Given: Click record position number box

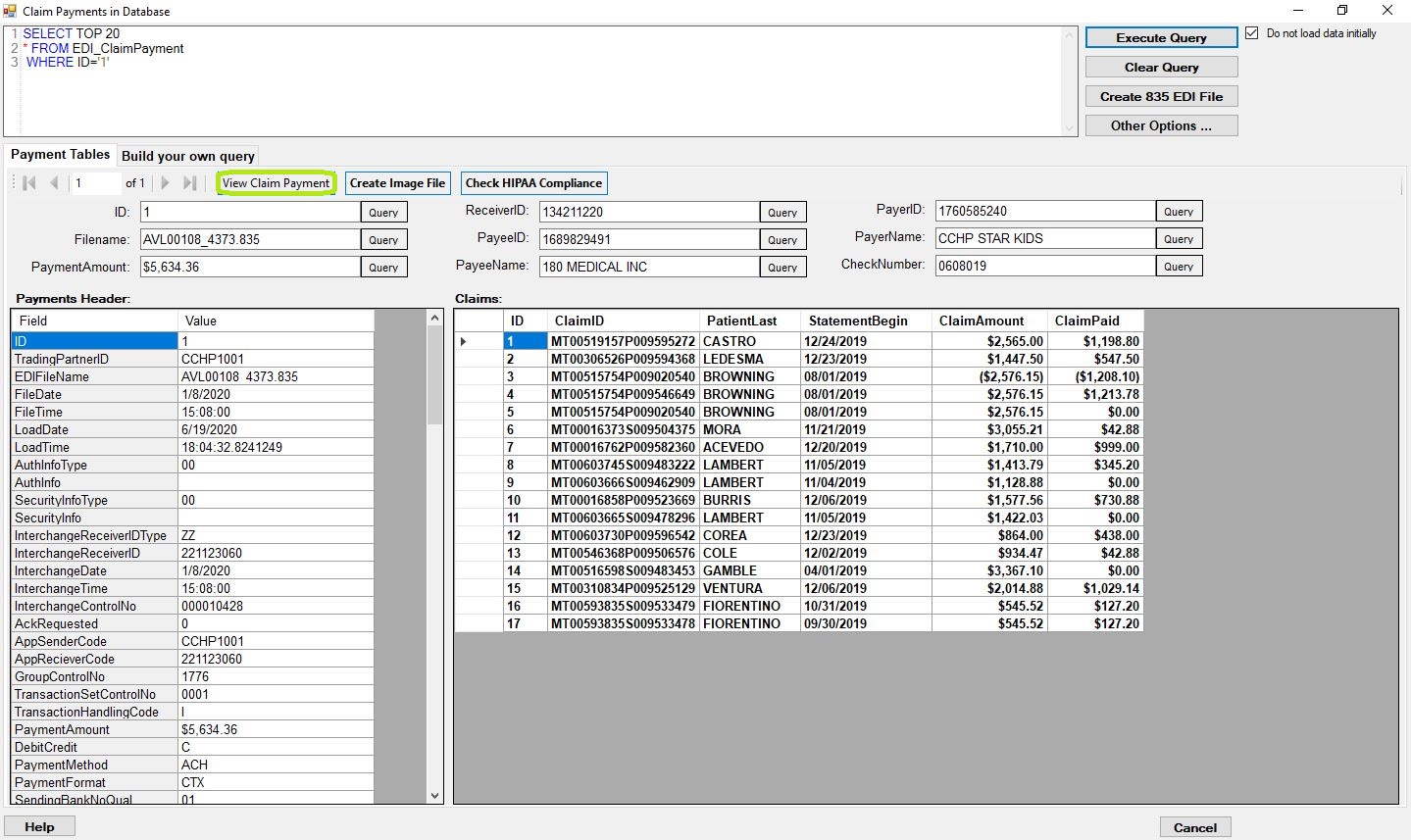Looking at the screenshot, I should coord(96,183).
